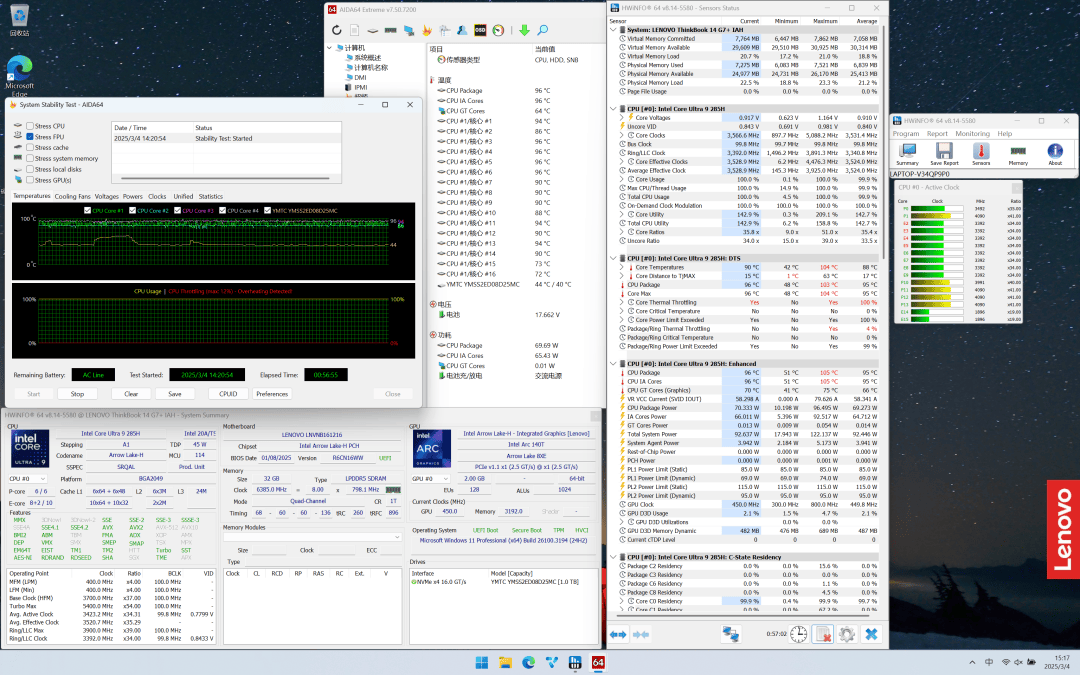Screen dimensions: 1080x675
Task: Click the magnifier search icon in AIDA64
Action: [541, 31]
